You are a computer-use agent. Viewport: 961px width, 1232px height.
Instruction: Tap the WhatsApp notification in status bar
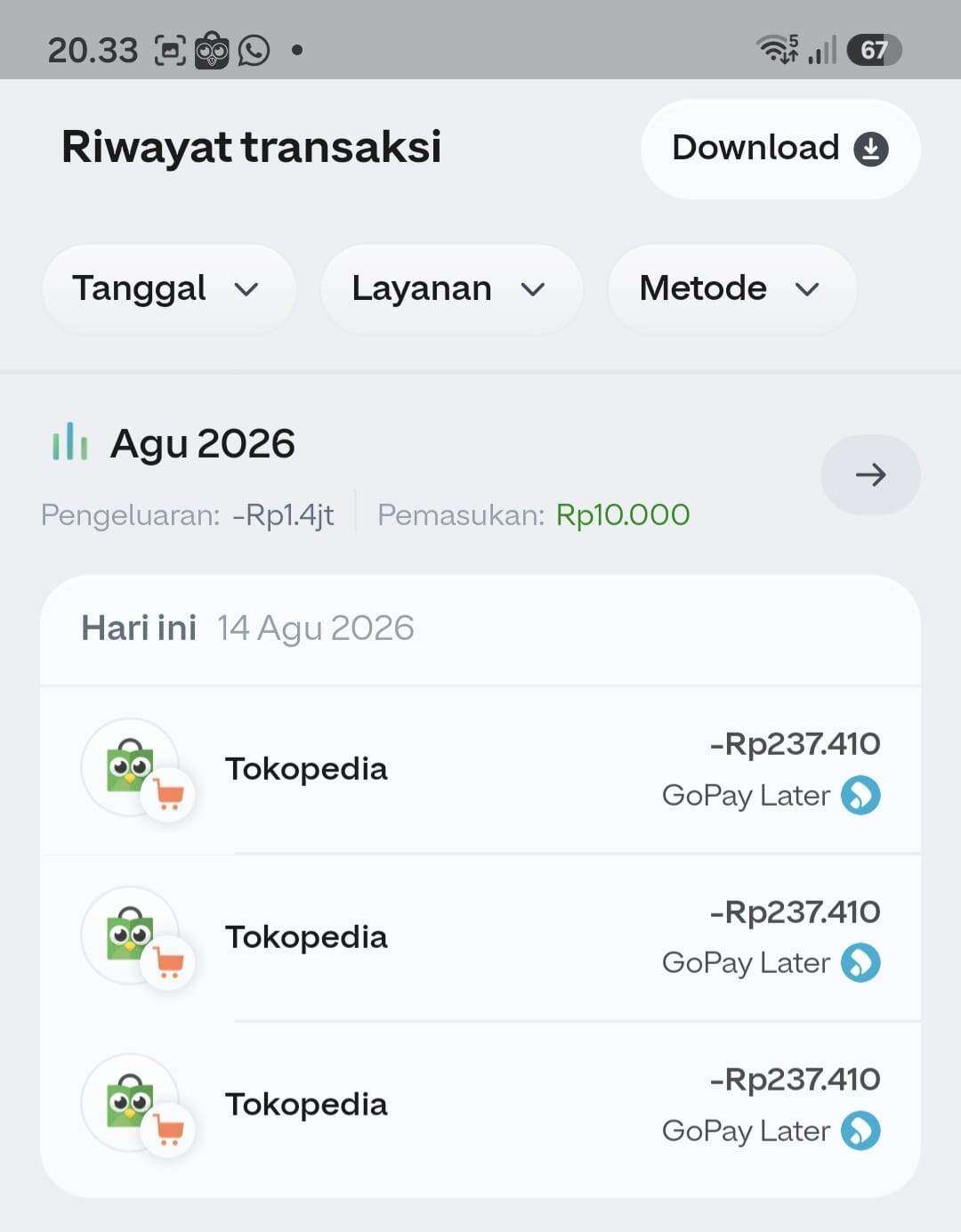(254, 50)
